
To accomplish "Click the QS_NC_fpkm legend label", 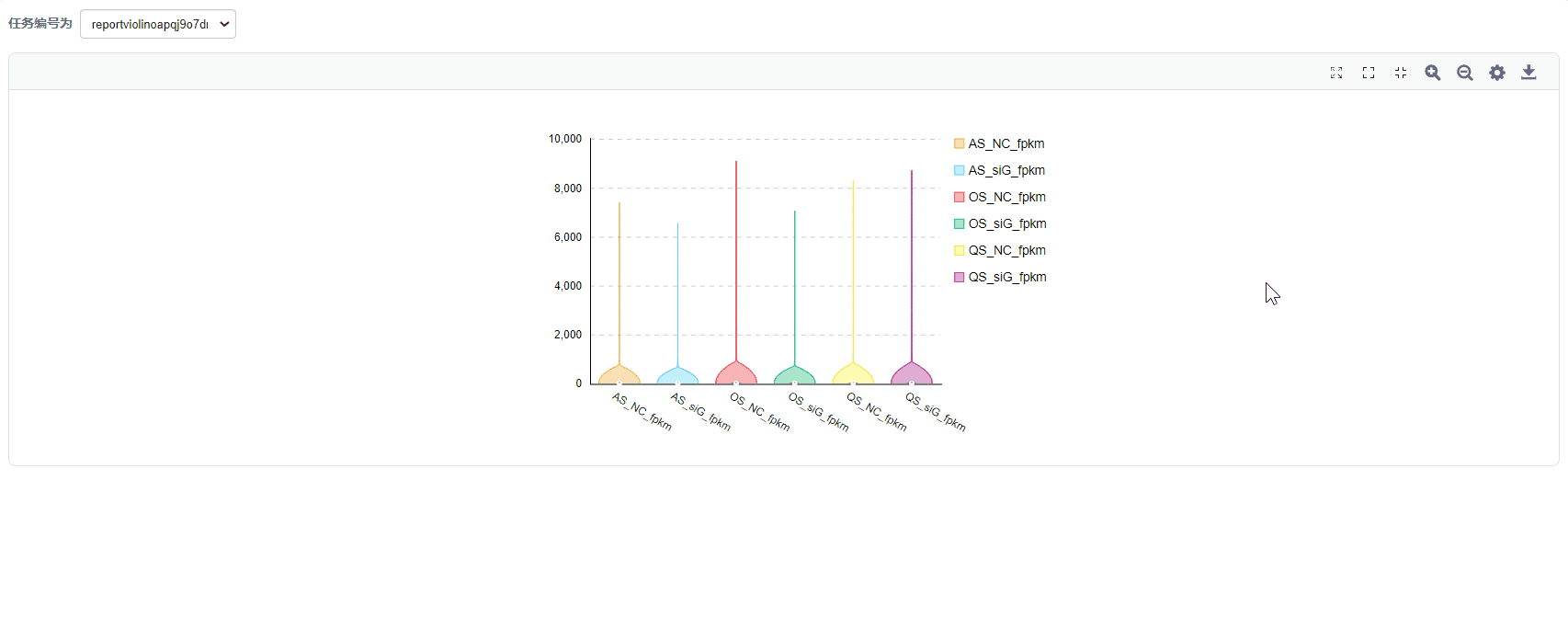I will pyautogui.click(x=1007, y=250).
